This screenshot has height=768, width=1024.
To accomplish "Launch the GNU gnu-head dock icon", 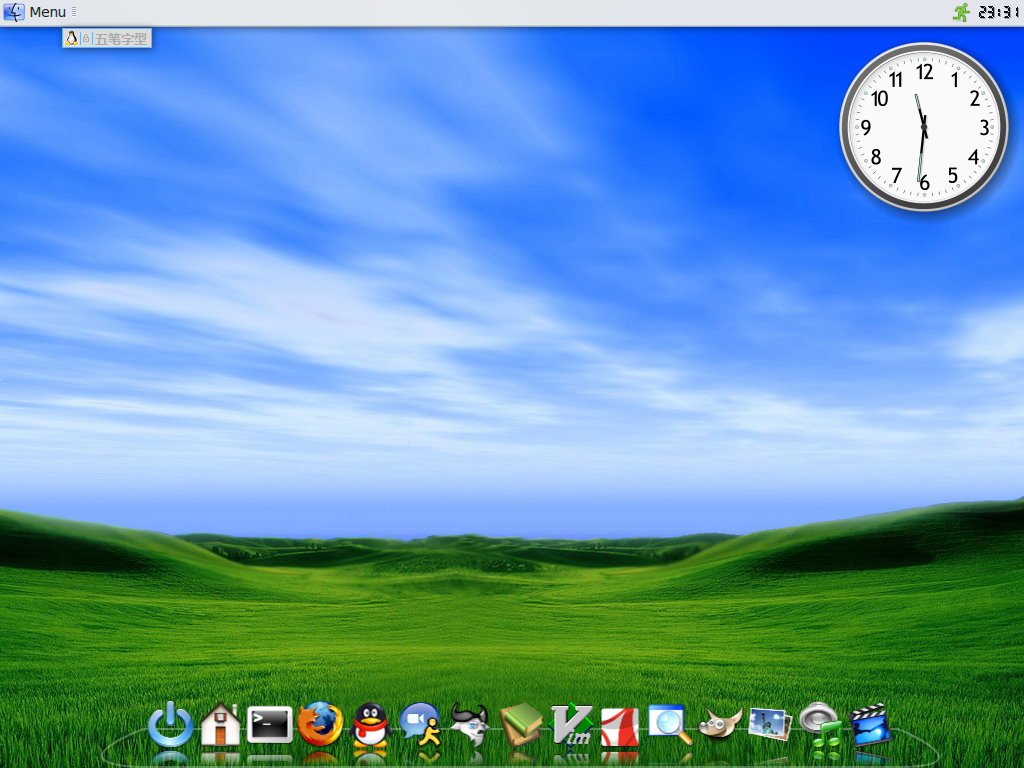I will 470,724.
